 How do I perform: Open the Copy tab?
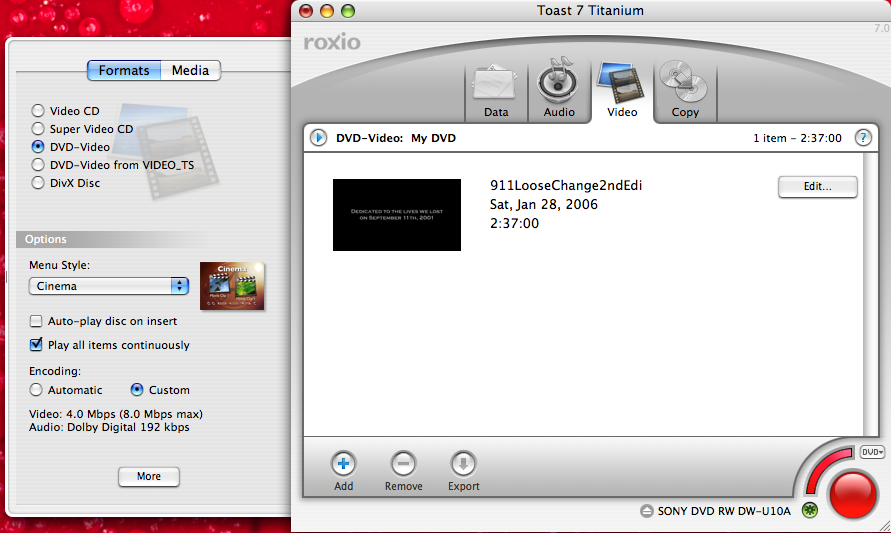click(685, 90)
